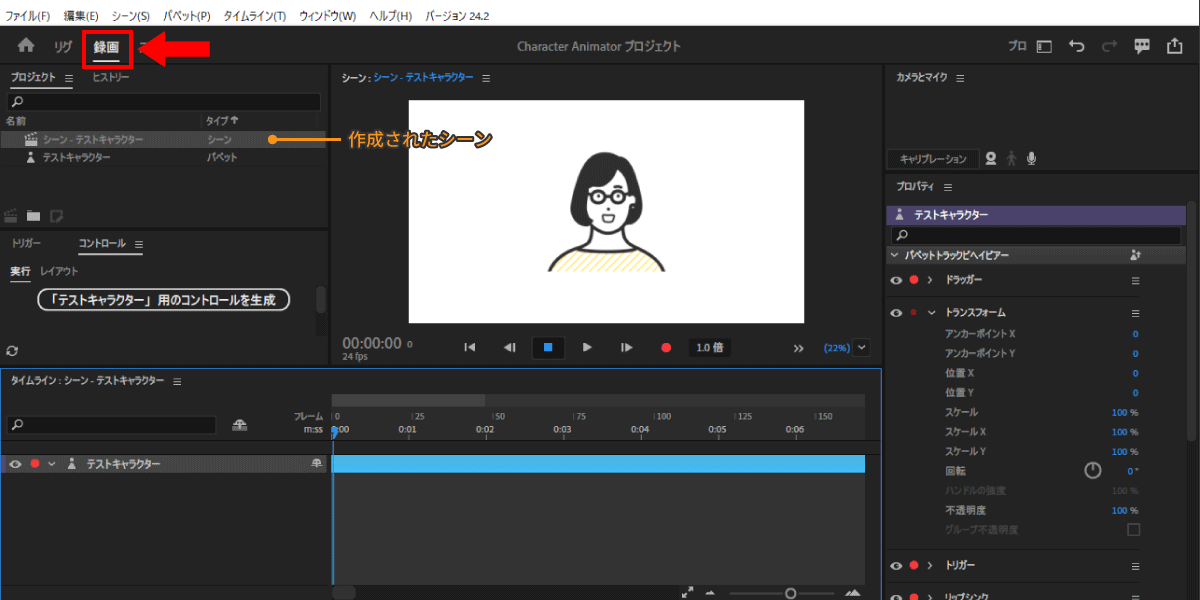1200x600 pixels.
Task: Click the puppet add icon in track behaviors header
Action: (x=1135, y=256)
